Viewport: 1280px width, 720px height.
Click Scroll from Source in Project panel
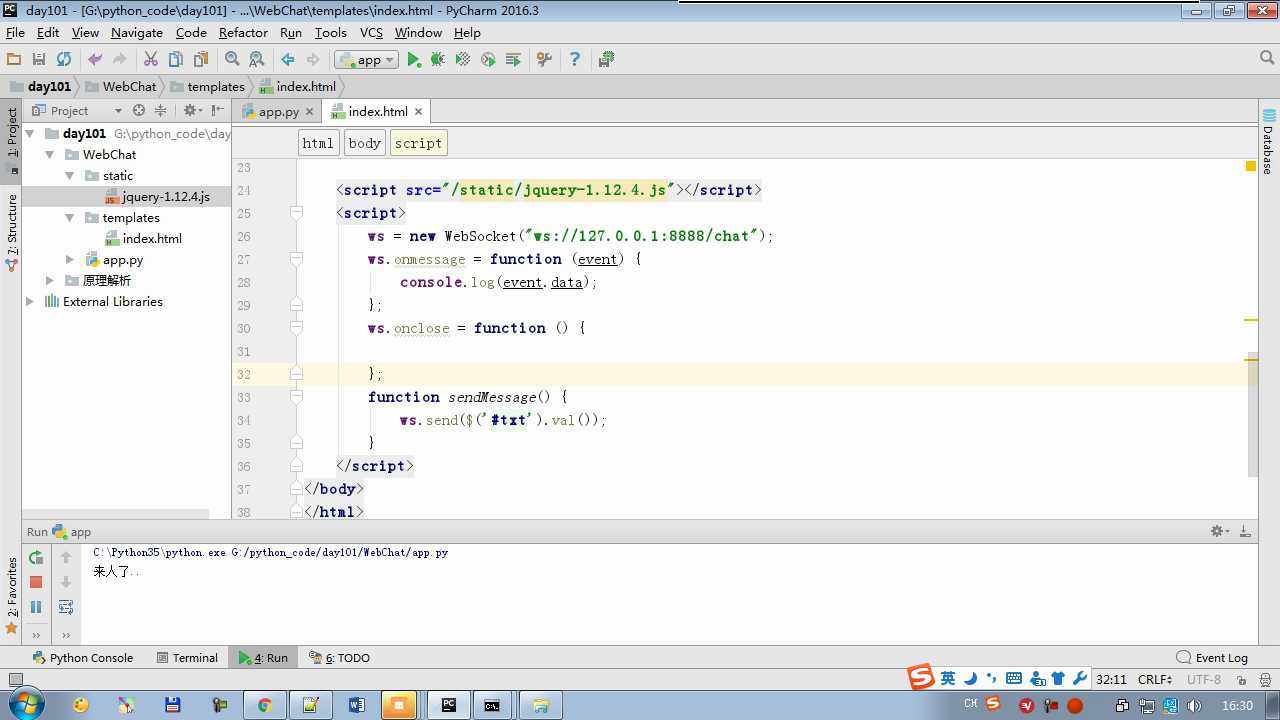pos(139,110)
